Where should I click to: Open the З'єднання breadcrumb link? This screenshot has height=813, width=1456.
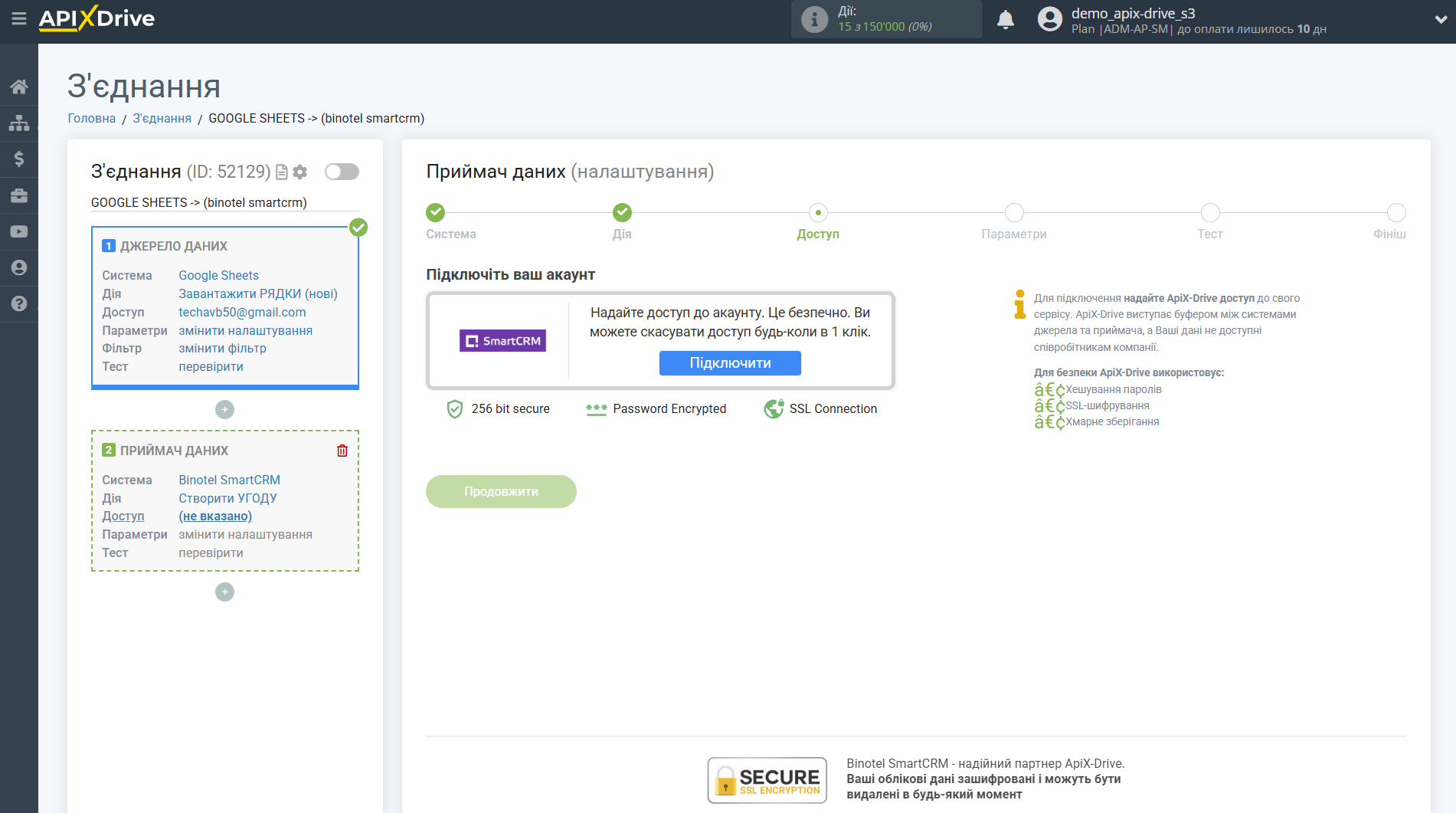tap(162, 118)
